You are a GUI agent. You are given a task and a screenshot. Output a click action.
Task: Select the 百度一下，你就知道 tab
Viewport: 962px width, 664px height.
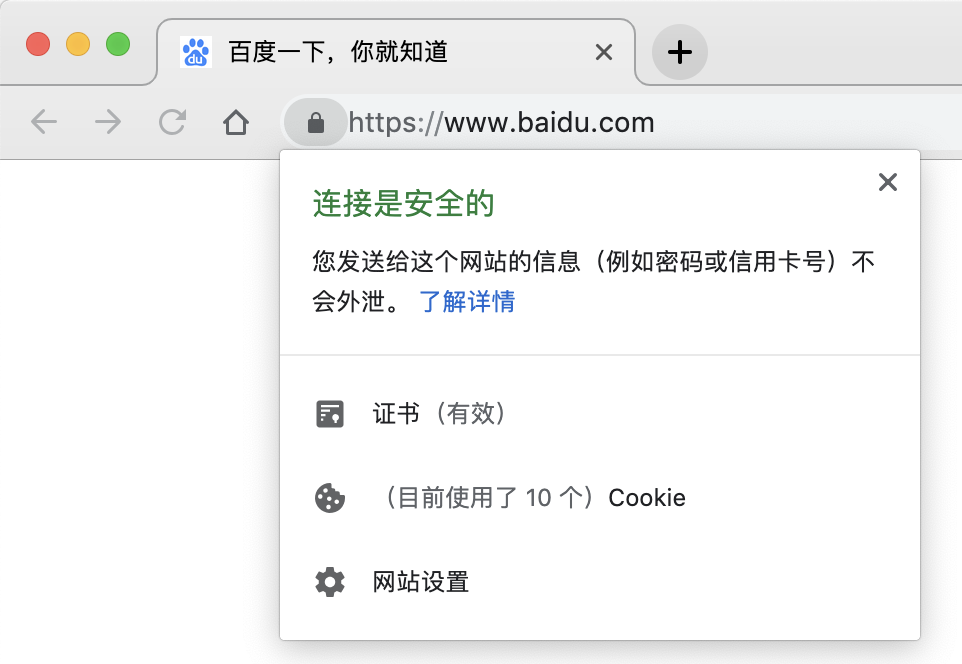pos(338,52)
